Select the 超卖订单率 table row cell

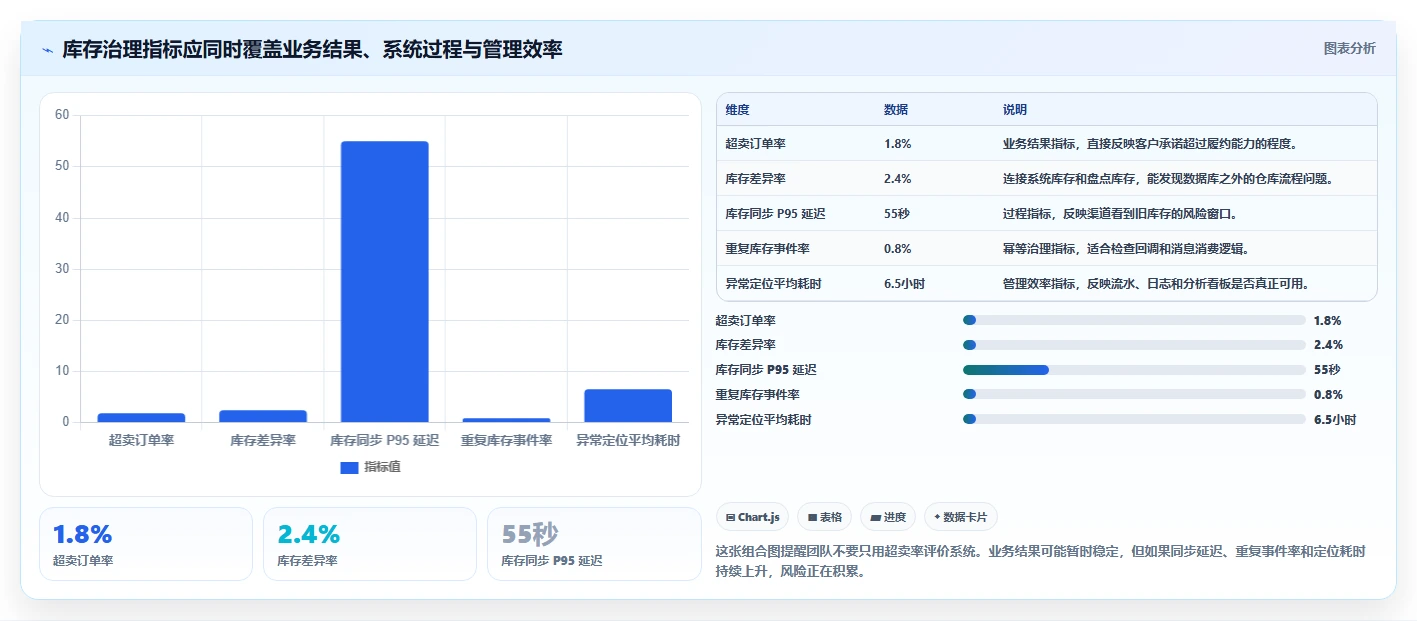click(756, 144)
